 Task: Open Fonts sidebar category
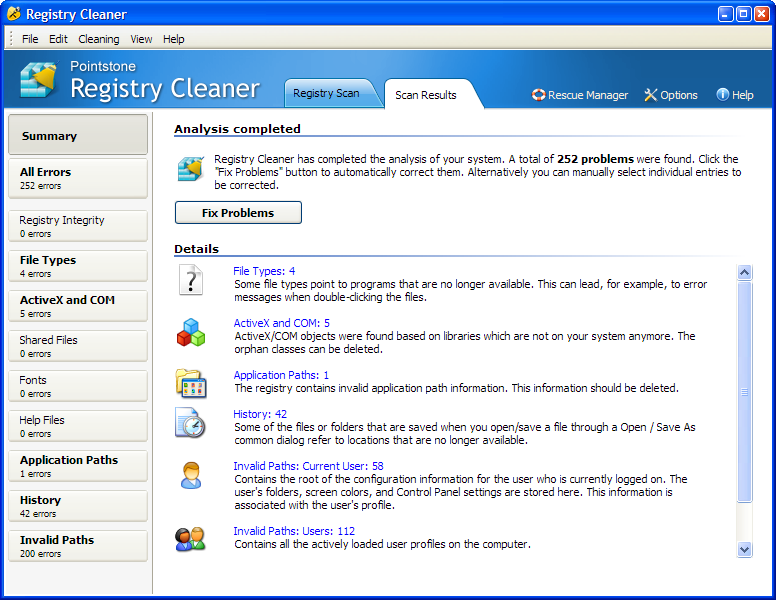78,386
